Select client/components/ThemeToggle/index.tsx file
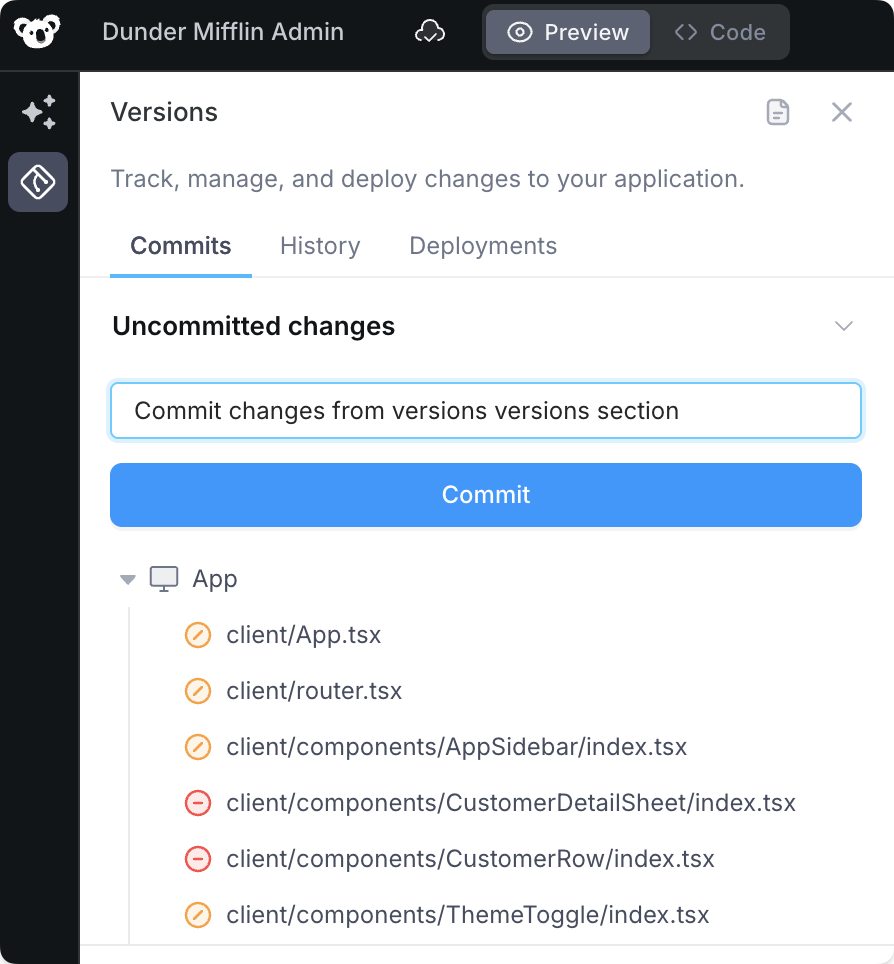Image resolution: width=894 pixels, height=964 pixels. [467, 915]
